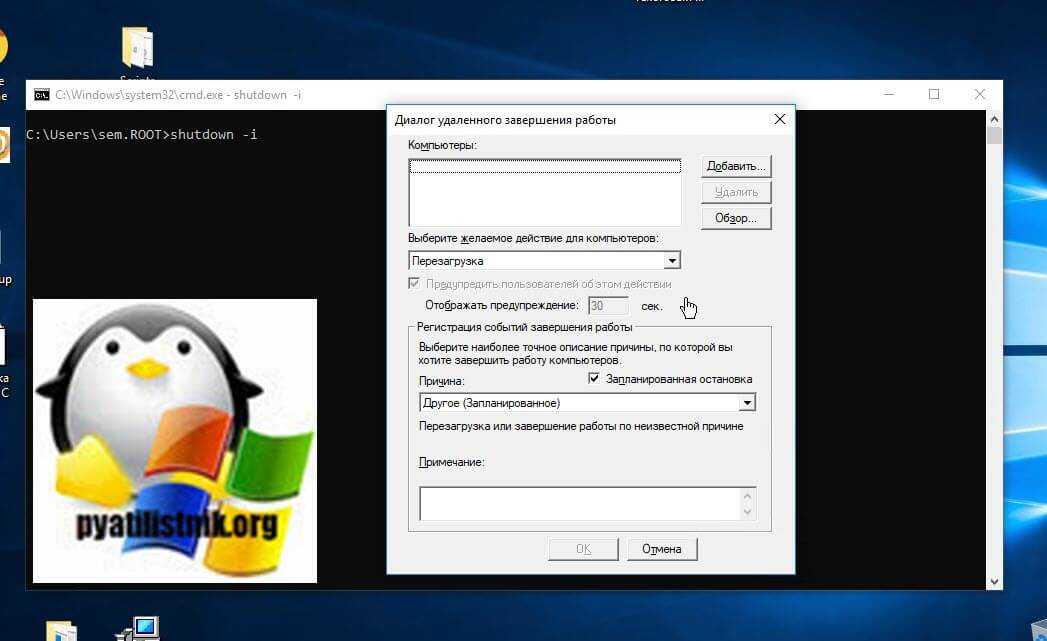The image size is (1047, 641).
Task: Click inside the Примечание text box
Action: pos(580,503)
